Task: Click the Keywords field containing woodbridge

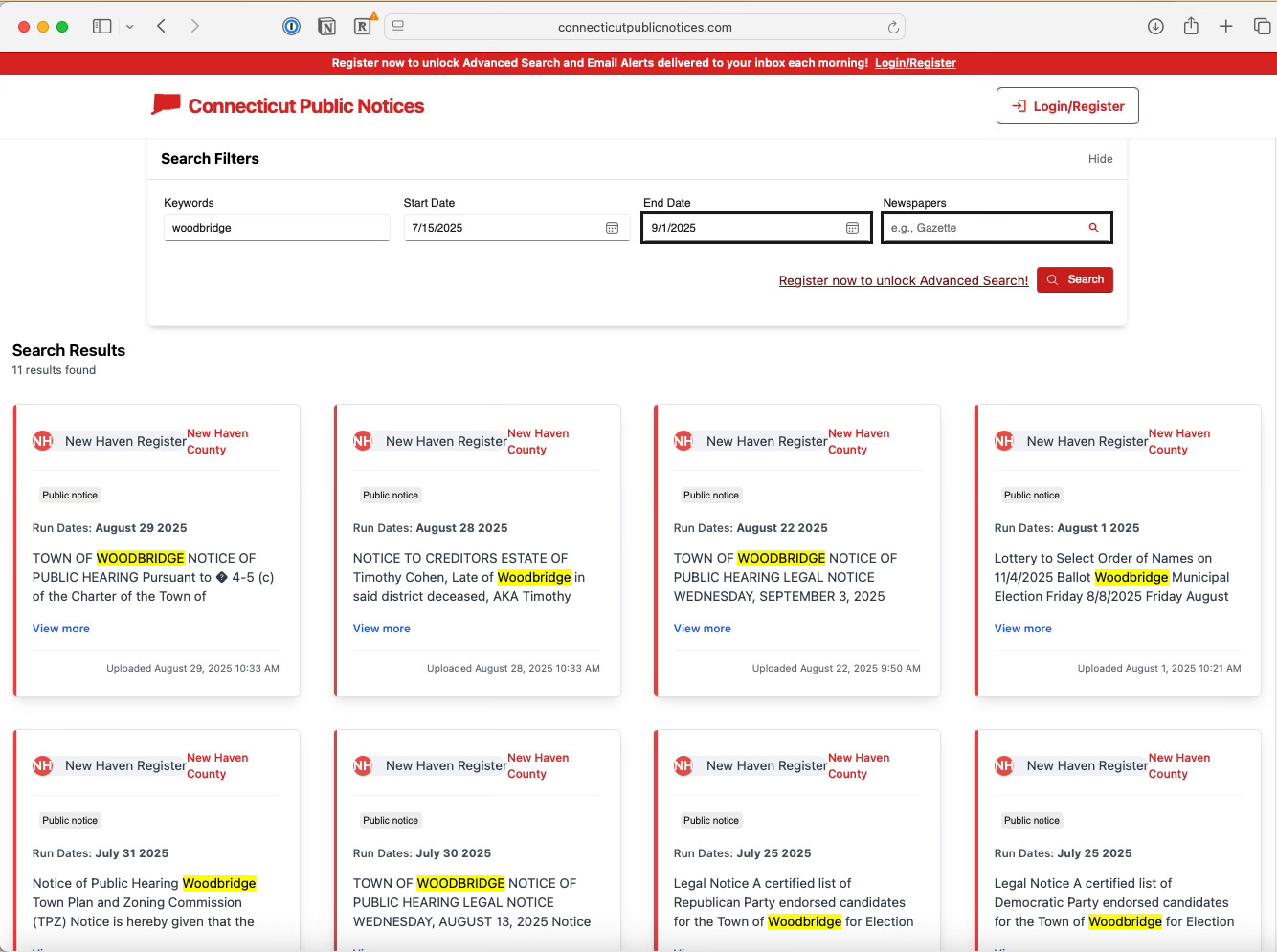Action: (276, 229)
